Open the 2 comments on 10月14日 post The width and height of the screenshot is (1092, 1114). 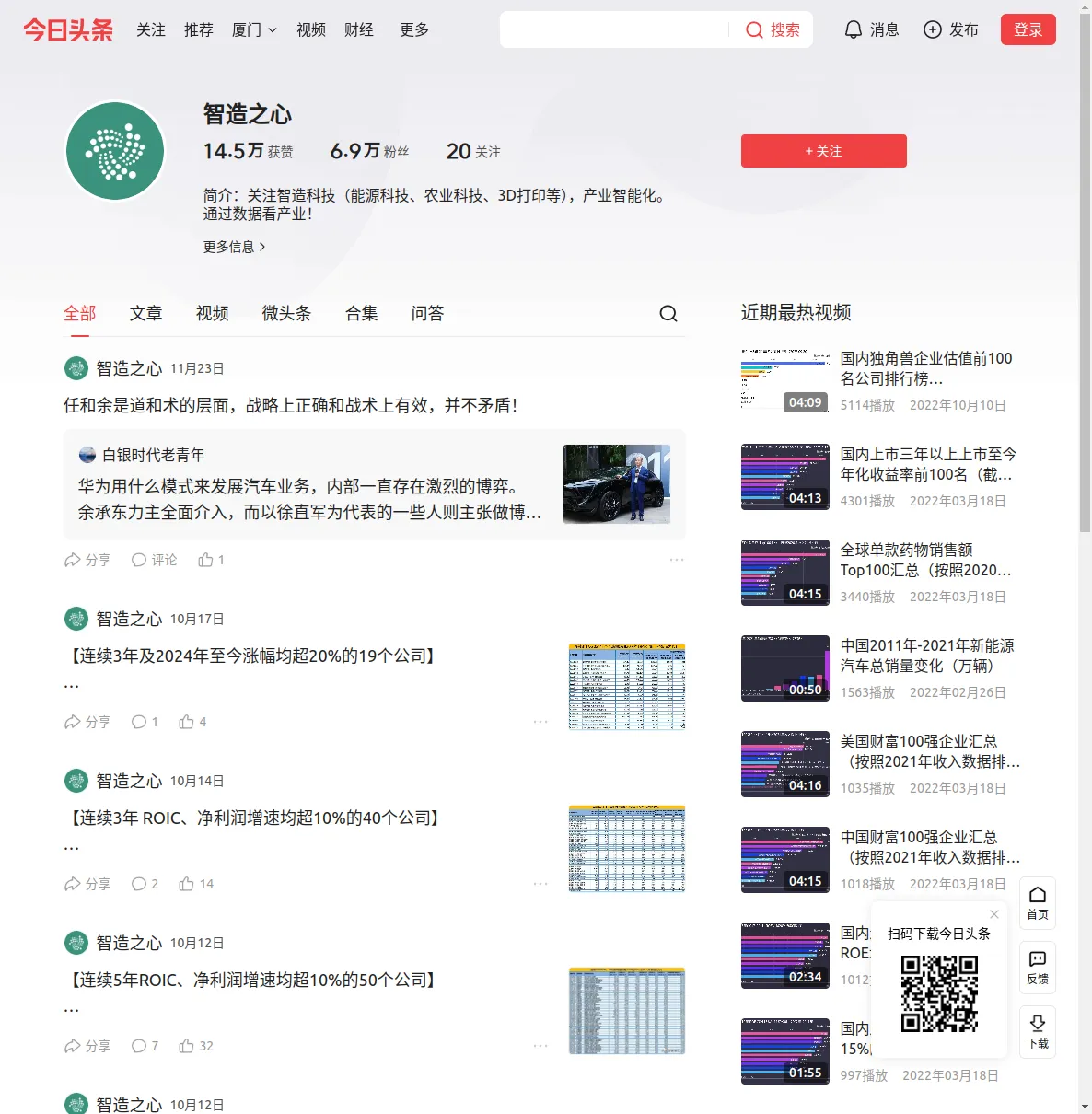point(145,884)
